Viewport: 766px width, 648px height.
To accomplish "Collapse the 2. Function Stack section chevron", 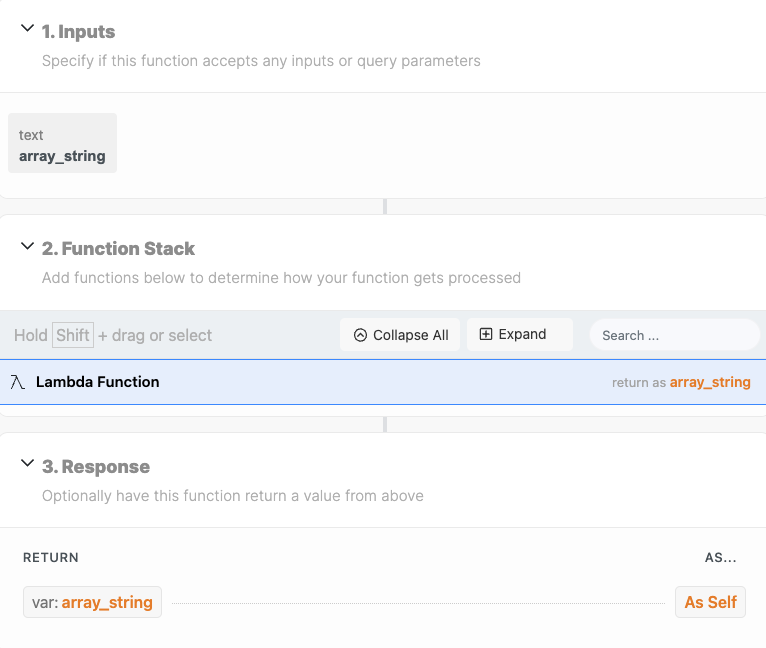I will [x=27, y=246].
